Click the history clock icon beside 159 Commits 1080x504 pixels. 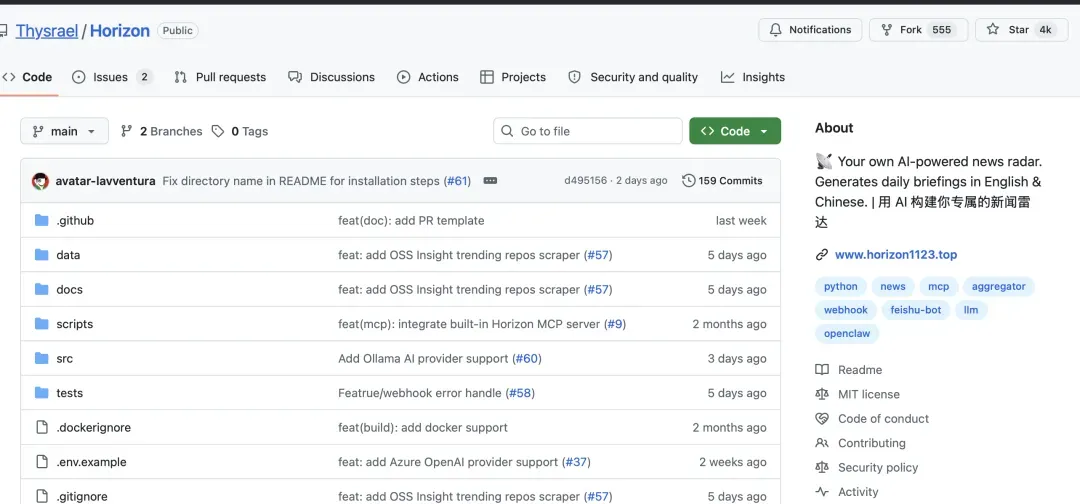tap(688, 180)
